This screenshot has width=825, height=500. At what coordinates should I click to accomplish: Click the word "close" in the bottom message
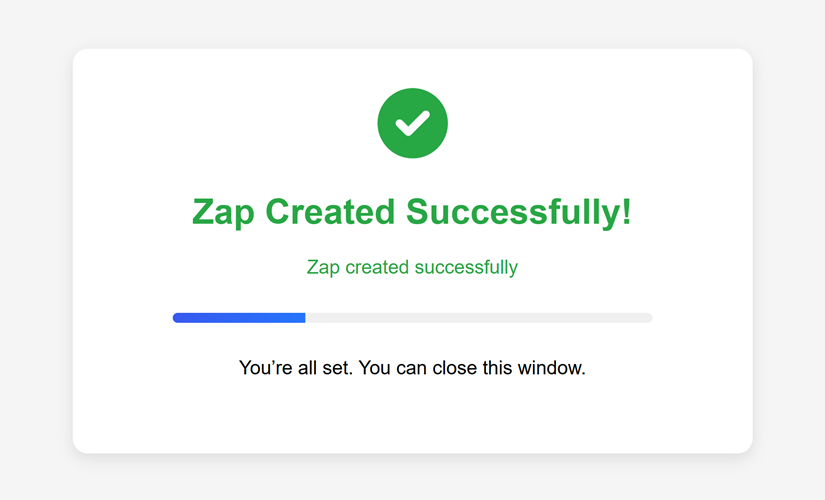(x=452, y=368)
